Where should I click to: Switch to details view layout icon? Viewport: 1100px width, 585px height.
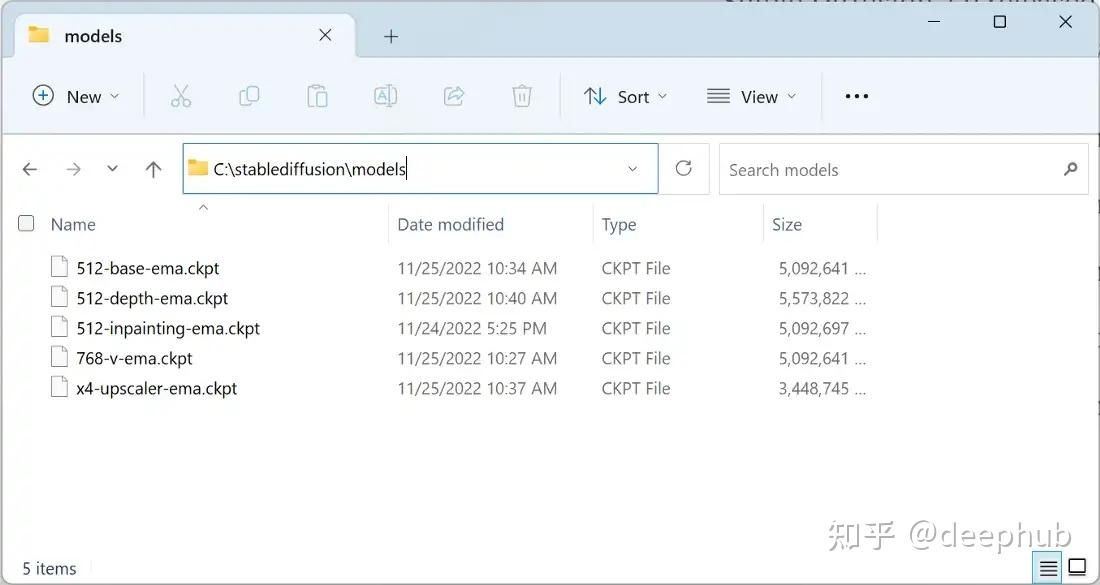(1048, 568)
